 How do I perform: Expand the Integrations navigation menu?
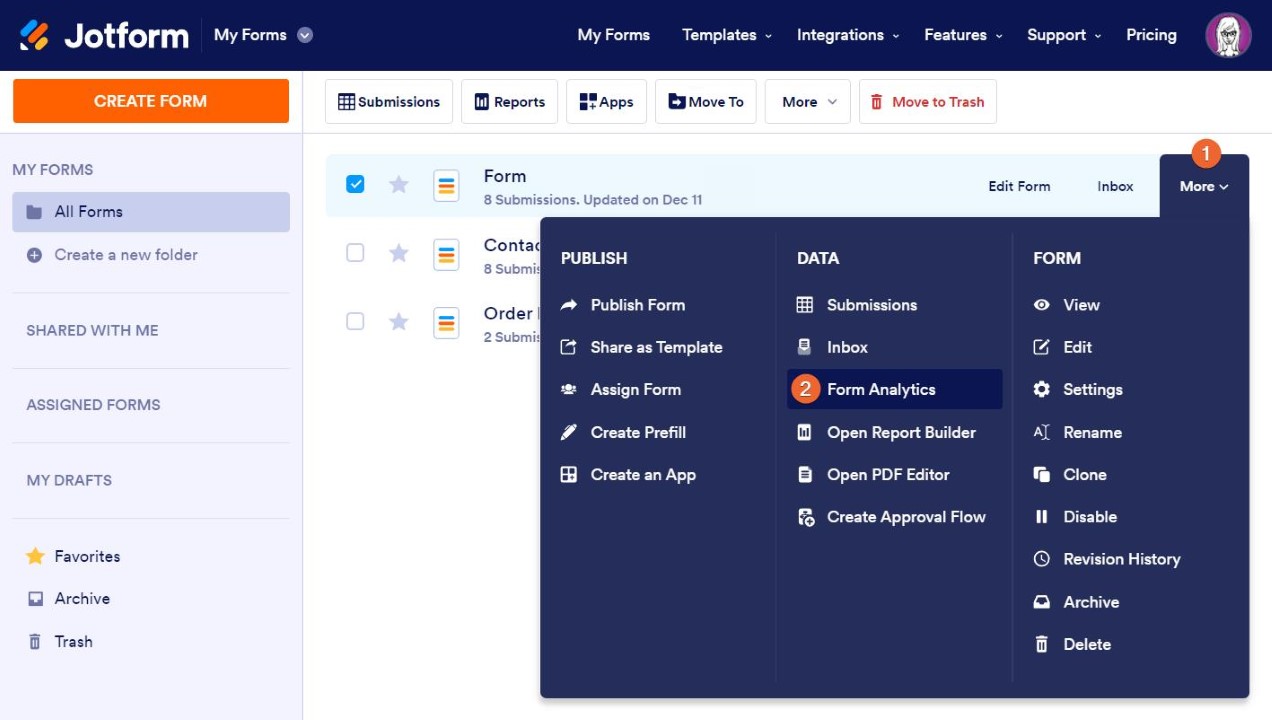pyautogui.click(x=847, y=35)
